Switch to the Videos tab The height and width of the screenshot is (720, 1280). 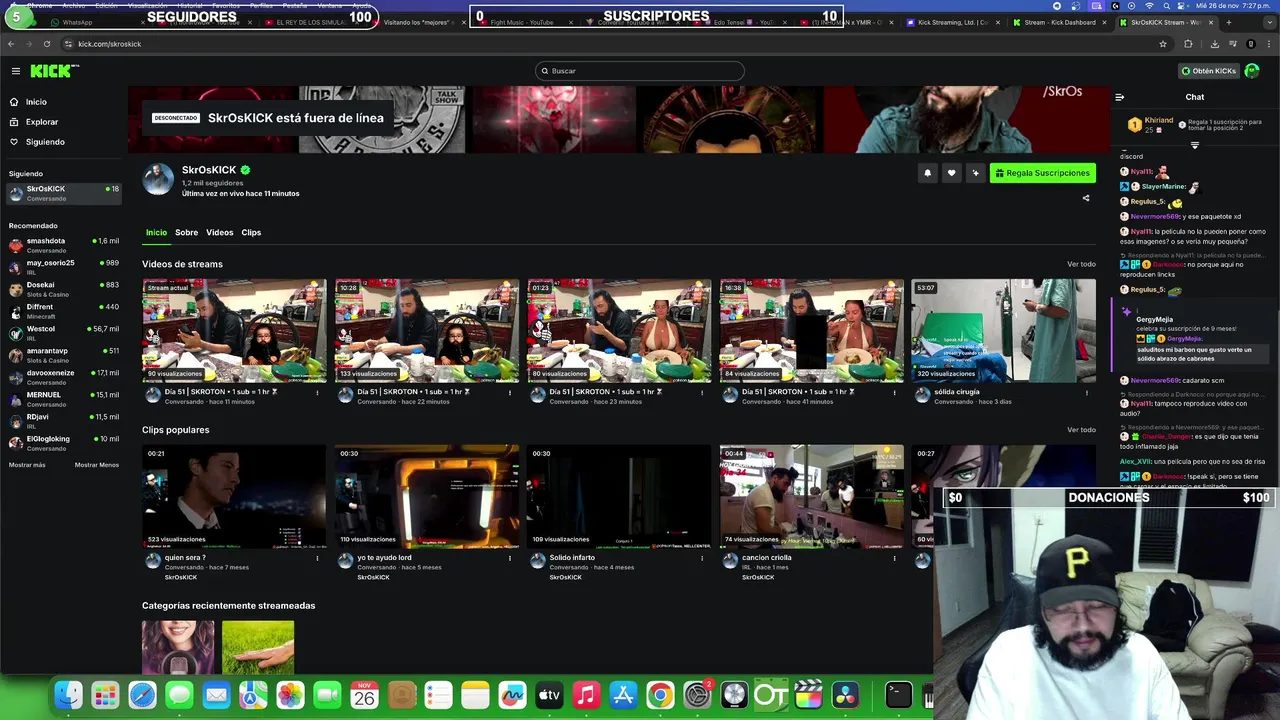[220, 233]
